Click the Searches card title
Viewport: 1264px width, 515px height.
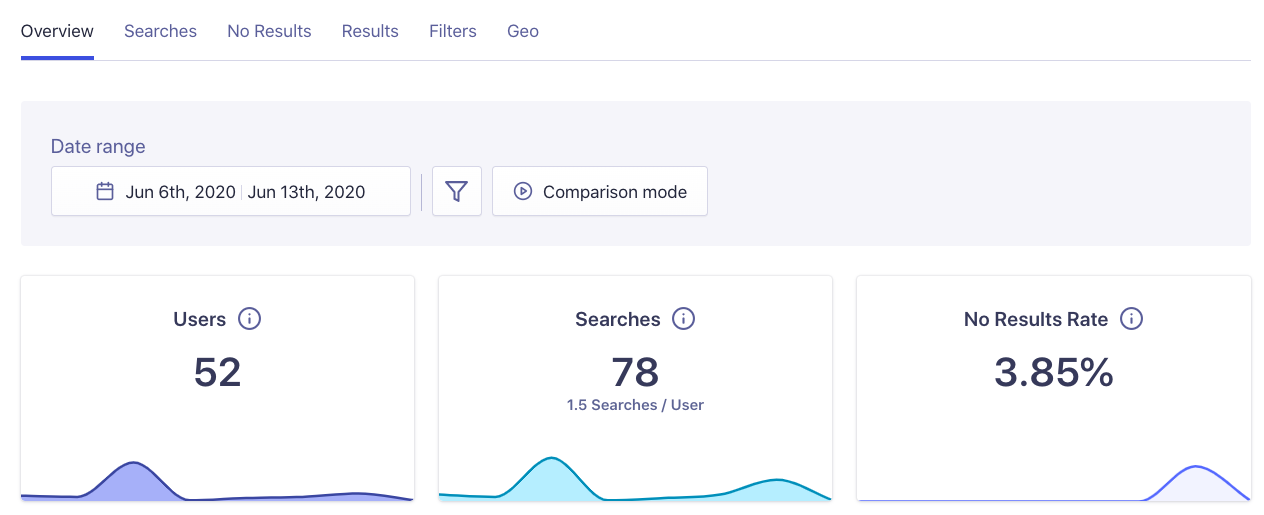[x=618, y=319]
